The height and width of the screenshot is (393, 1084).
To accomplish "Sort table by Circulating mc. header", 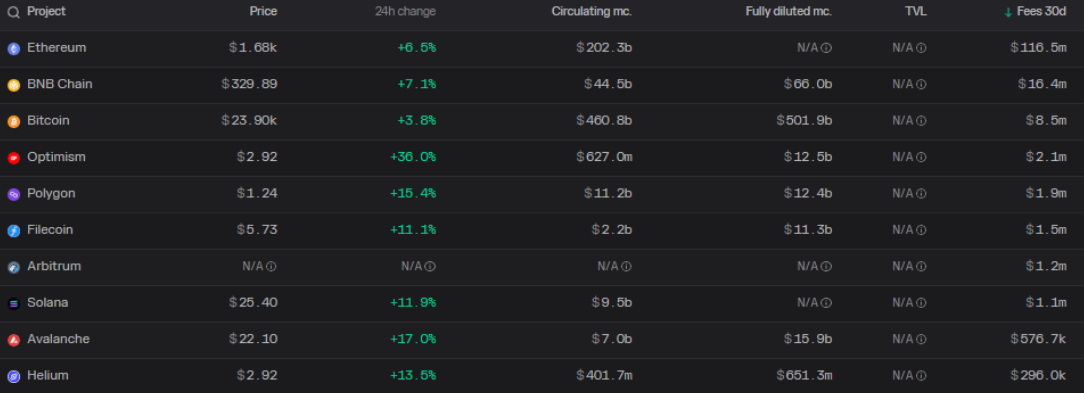I will click(592, 12).
